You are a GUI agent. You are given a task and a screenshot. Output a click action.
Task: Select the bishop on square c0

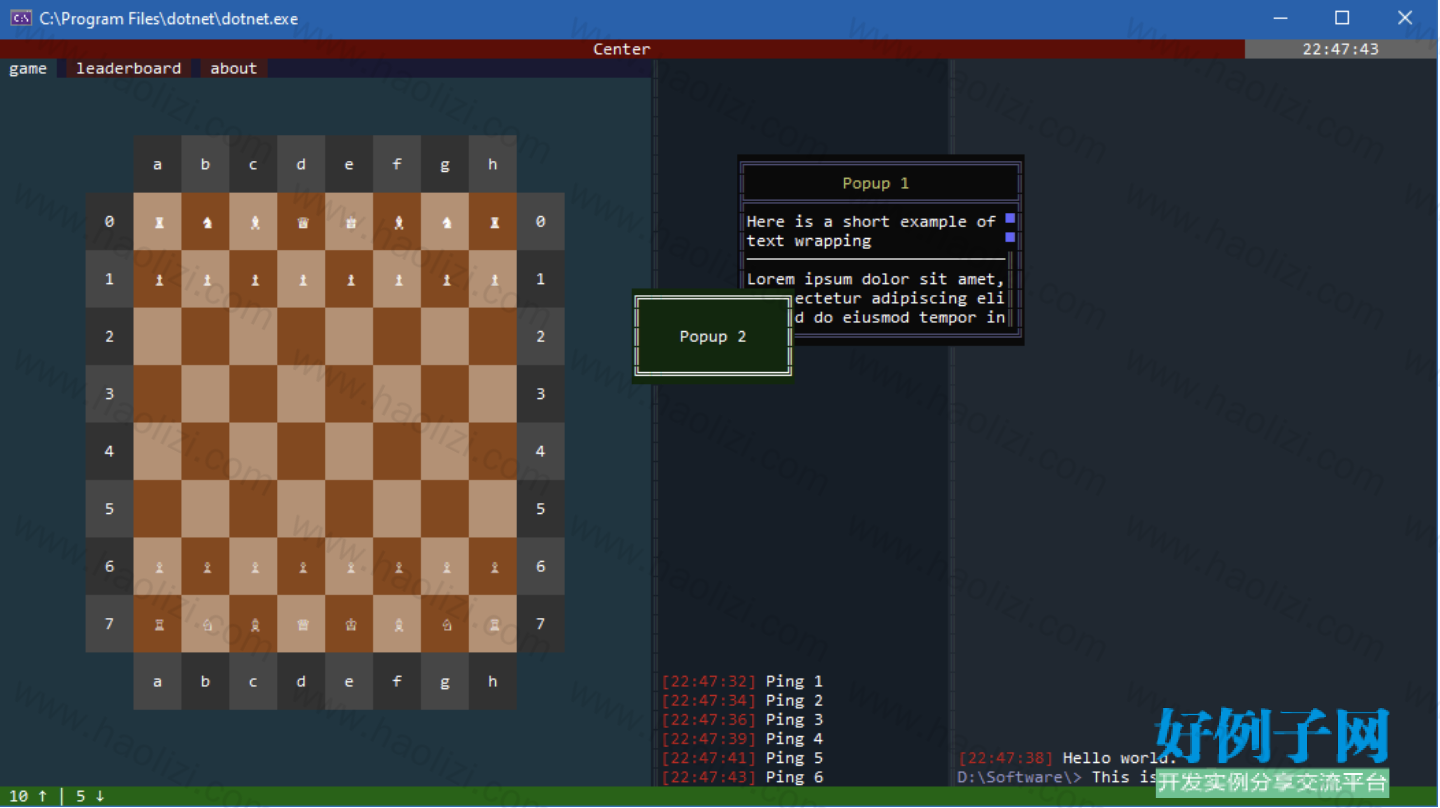tap(254, 223)
